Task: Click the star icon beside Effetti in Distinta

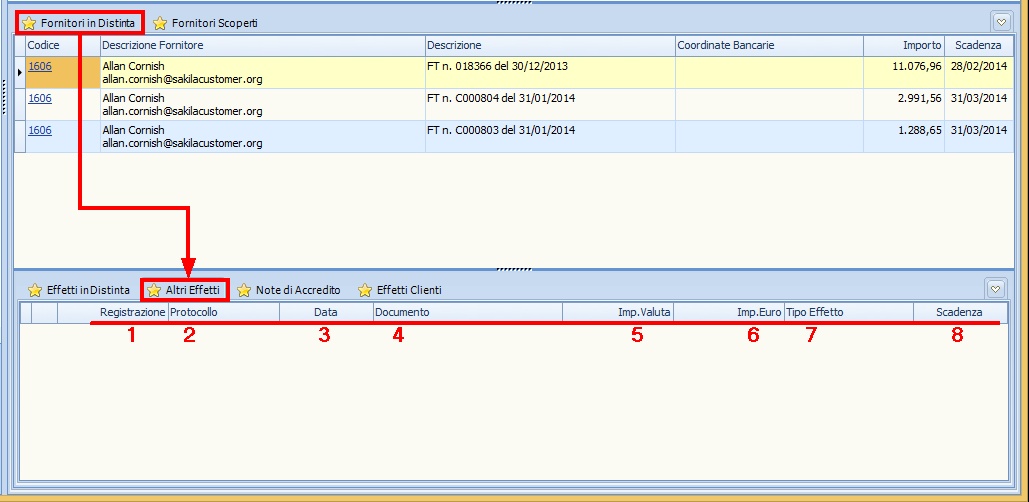Action: [x=35, y=290]
